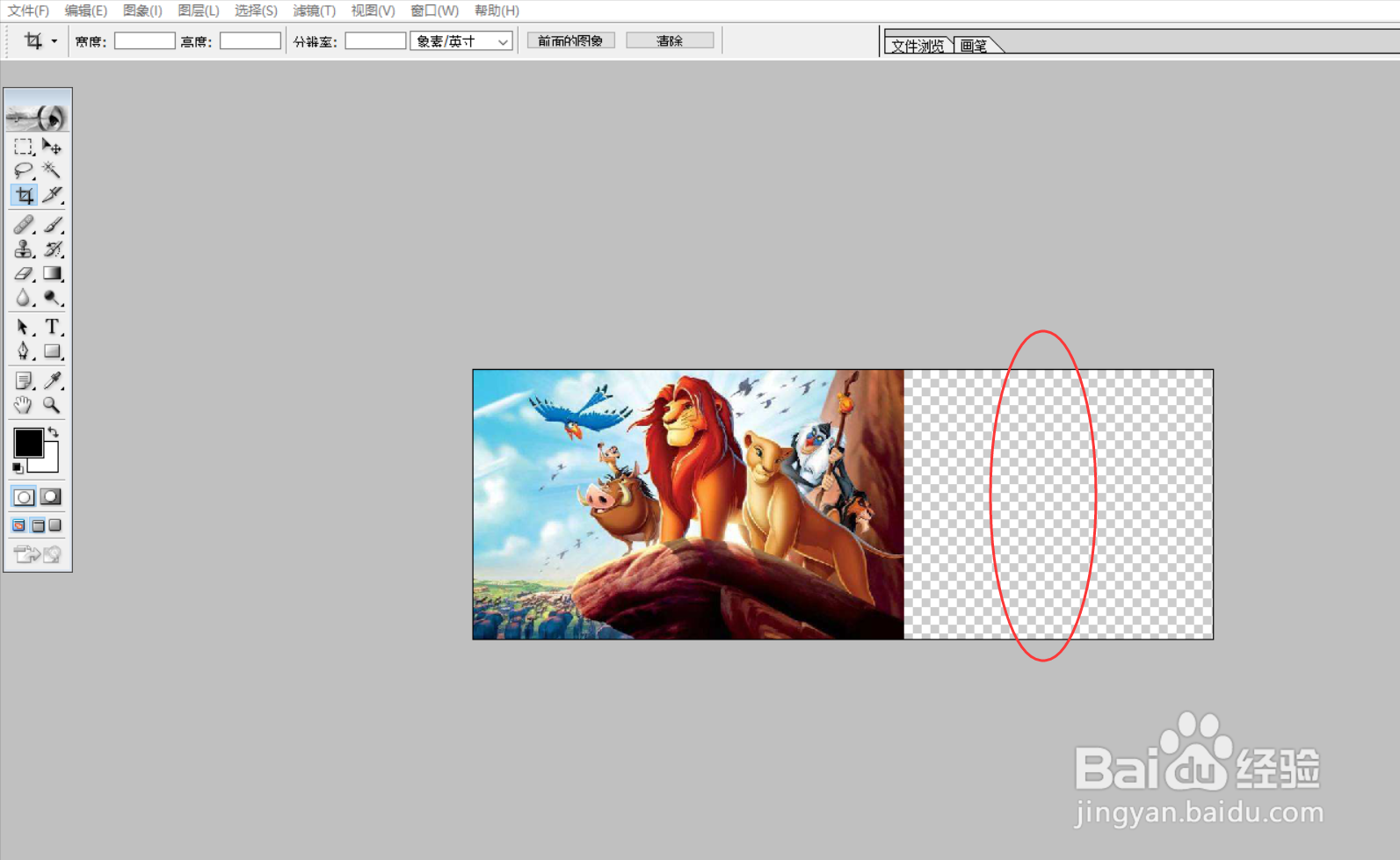Select the Lasso tool
1400x860 pixels.
[24, 170]
